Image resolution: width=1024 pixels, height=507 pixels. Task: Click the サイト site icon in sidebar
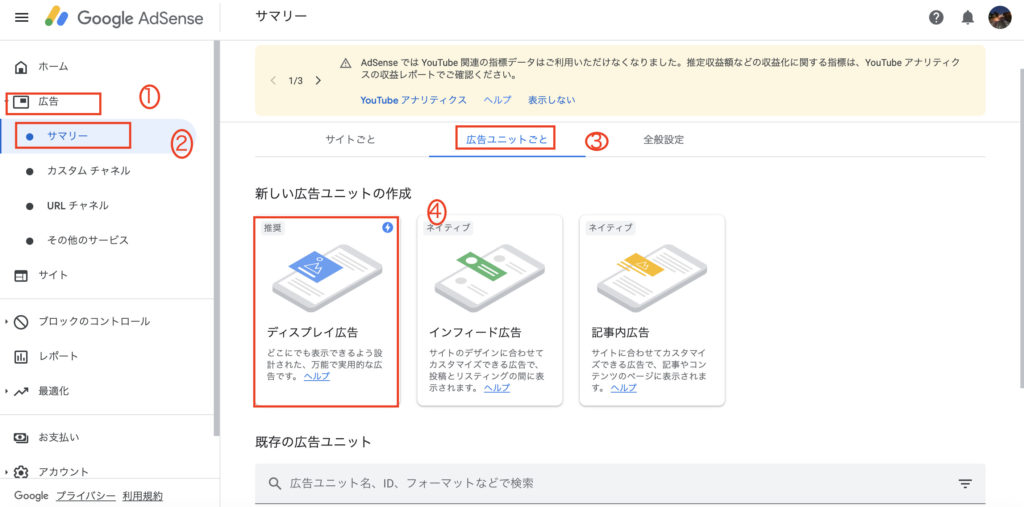[22, 276]
